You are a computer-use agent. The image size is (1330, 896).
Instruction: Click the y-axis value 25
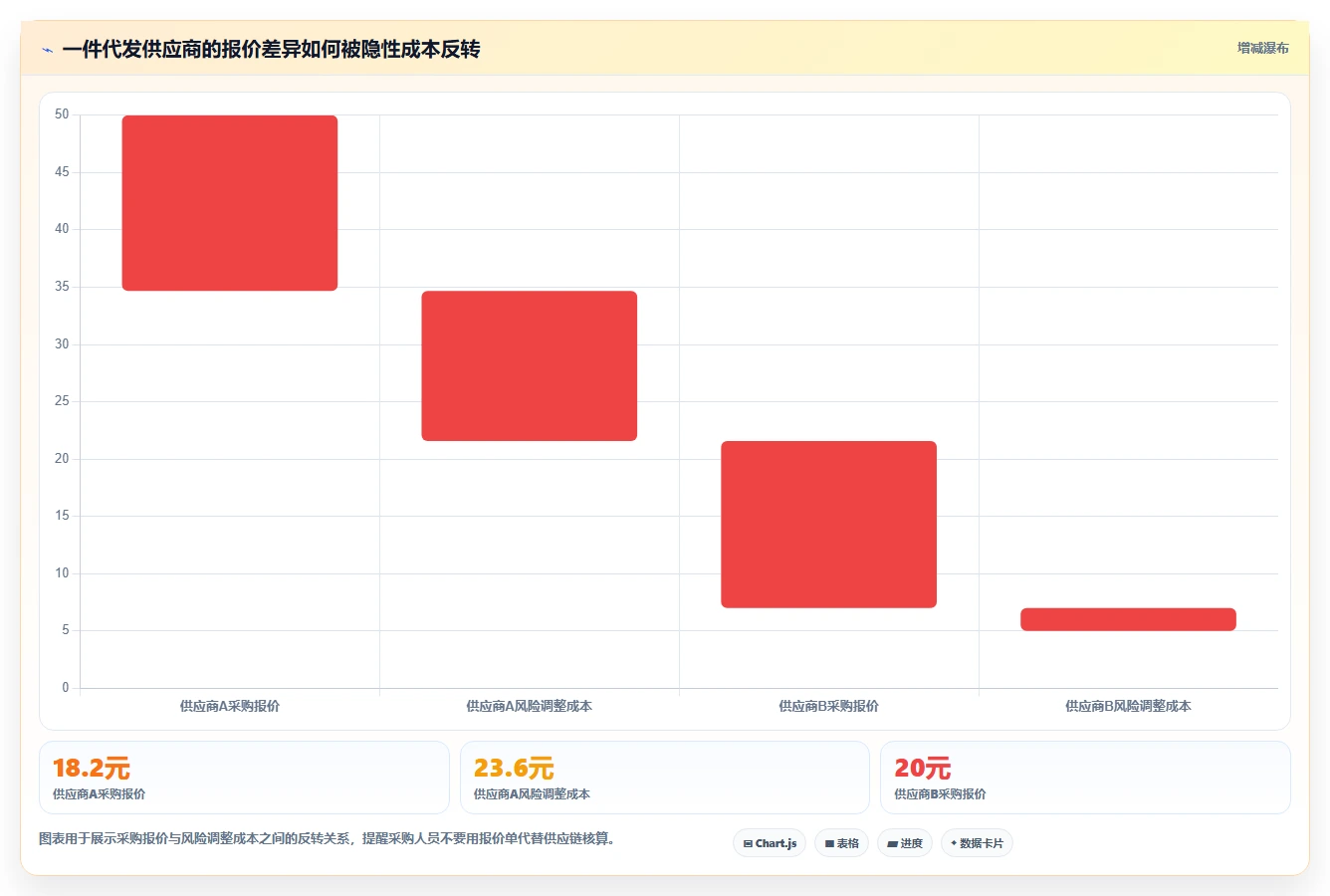[x=62, y=401]
